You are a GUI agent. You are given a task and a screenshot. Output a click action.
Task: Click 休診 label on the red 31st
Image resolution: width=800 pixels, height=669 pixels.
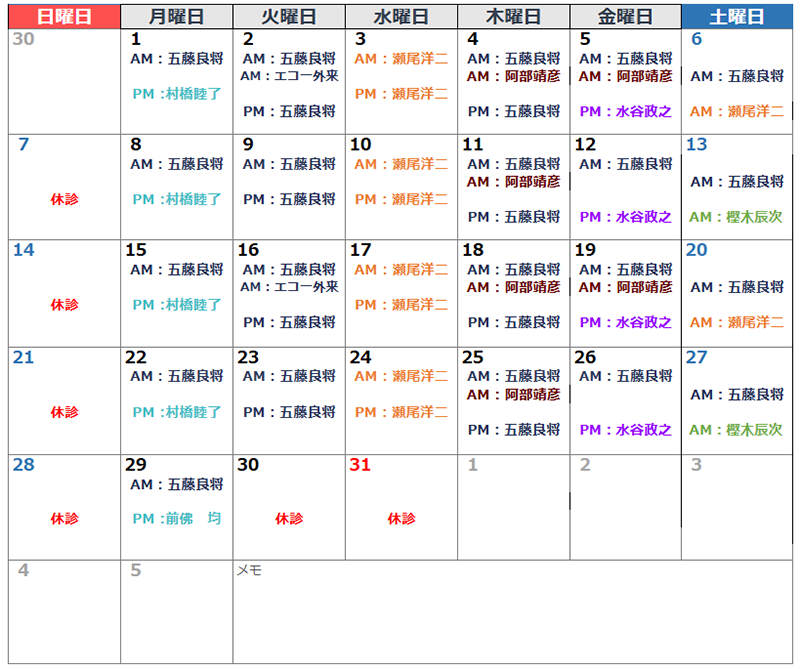point(401,519)
